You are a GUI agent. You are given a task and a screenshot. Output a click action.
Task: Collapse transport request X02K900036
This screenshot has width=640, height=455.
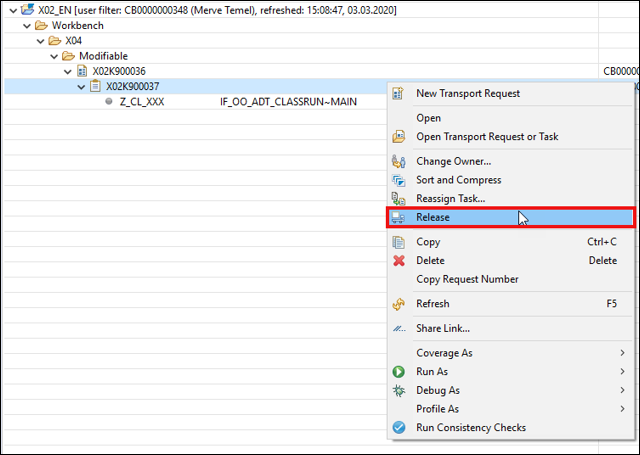coord(68,72)
